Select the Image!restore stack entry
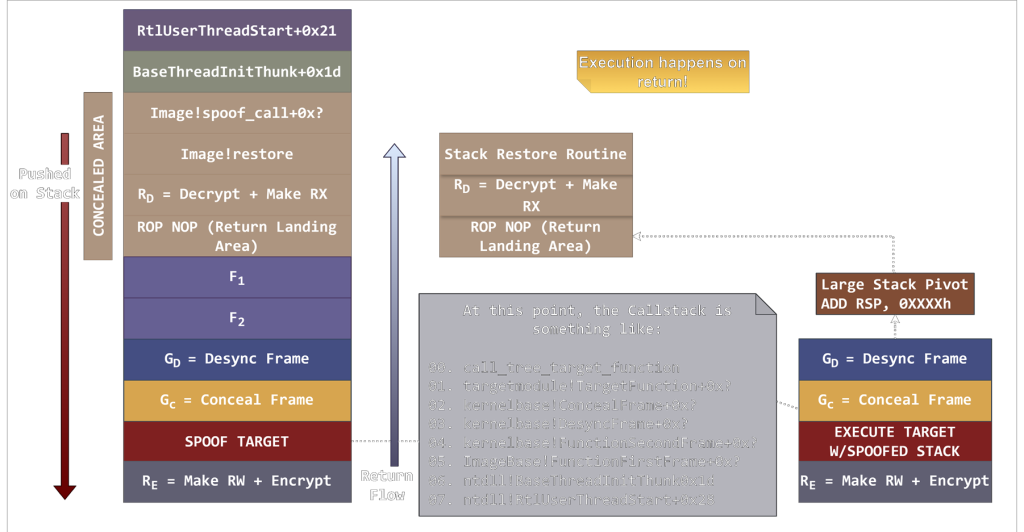 (237, 154)
